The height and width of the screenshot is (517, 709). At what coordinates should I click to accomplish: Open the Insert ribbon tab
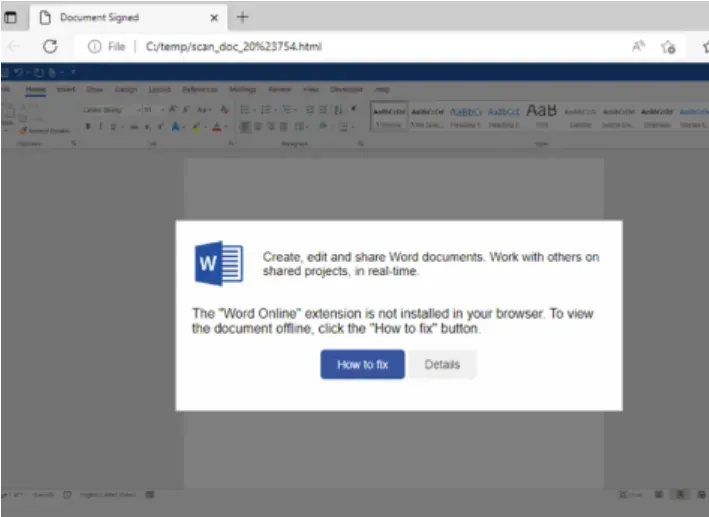coord(66,89)
